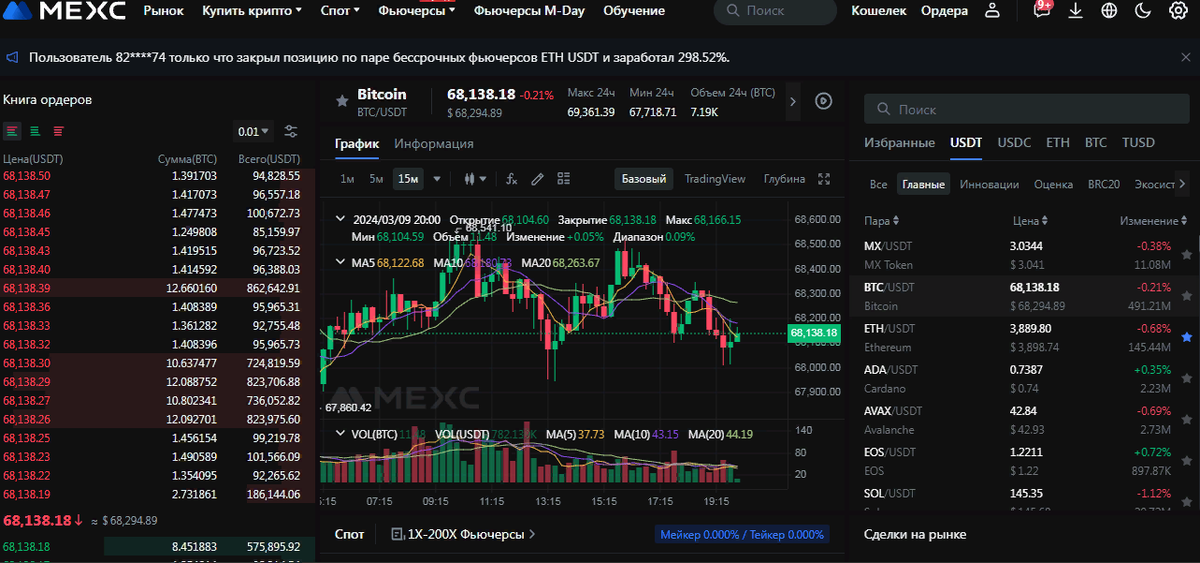Open the settings gear icon

1177,11
